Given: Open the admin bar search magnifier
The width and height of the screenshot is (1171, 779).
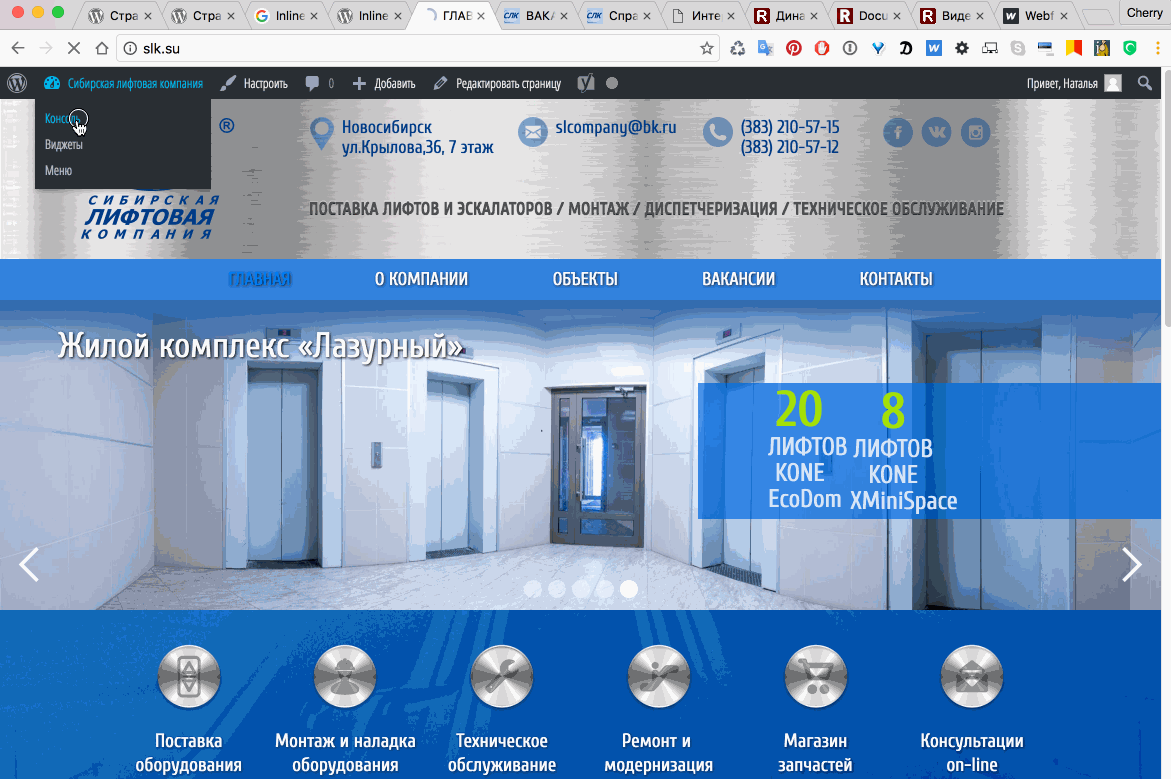Looking at the screenshot, I should (1144, 84).
